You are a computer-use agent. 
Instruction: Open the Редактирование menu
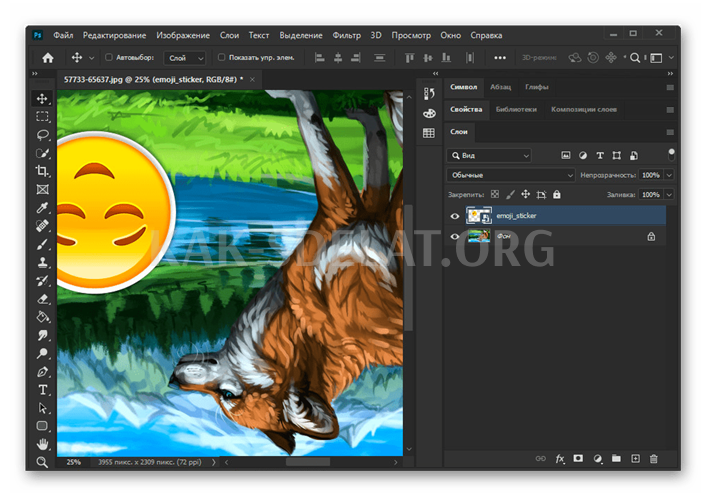[x=114, y=35]
